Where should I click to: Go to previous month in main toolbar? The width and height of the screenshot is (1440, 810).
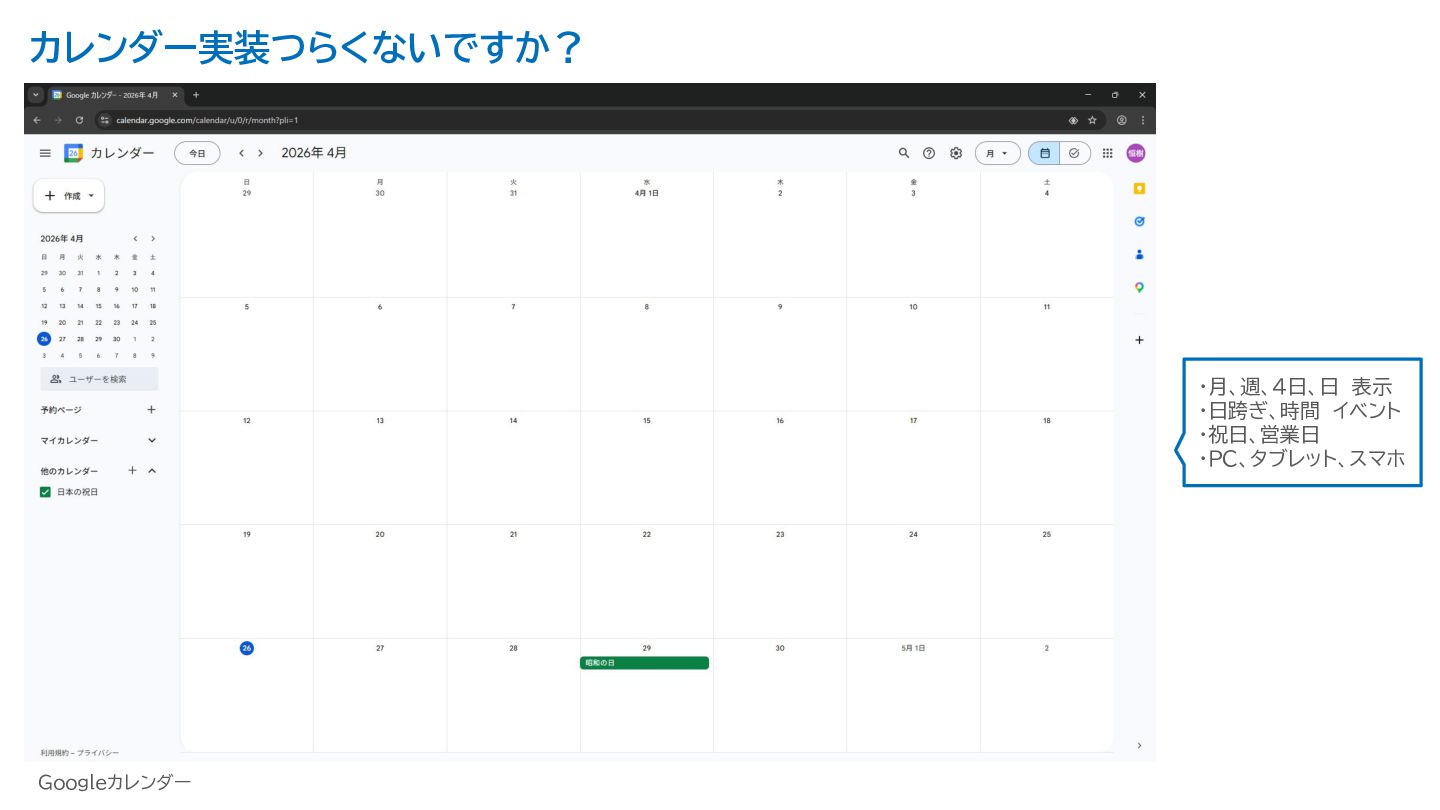coord(241,153)
